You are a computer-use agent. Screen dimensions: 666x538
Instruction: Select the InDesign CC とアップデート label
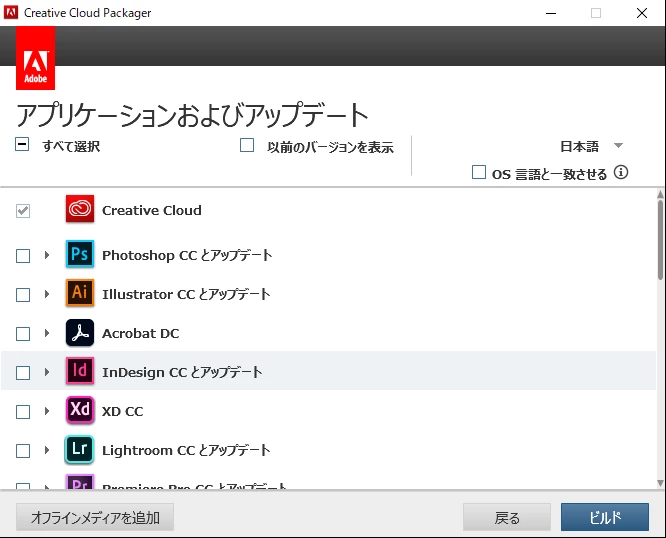[182, 372]
